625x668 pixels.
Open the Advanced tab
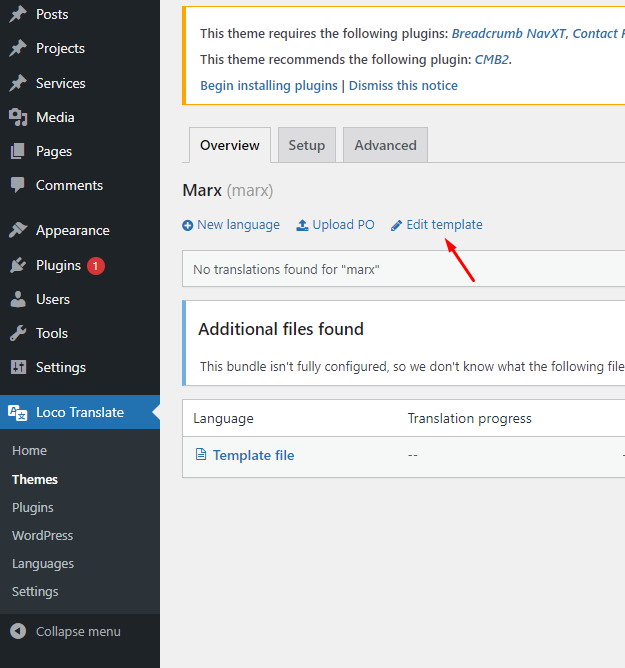click(x=385, y=145)
